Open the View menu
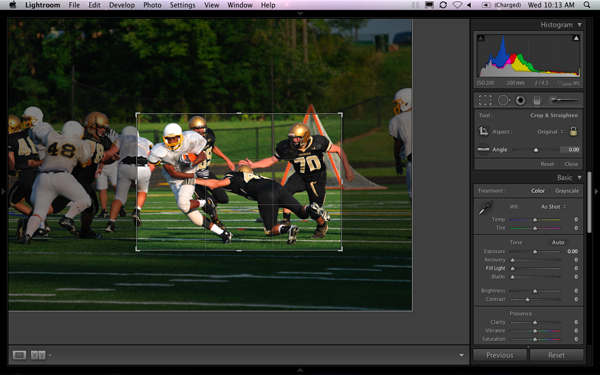The width and height of the screenshot is (600, 375). pos(211,5)
